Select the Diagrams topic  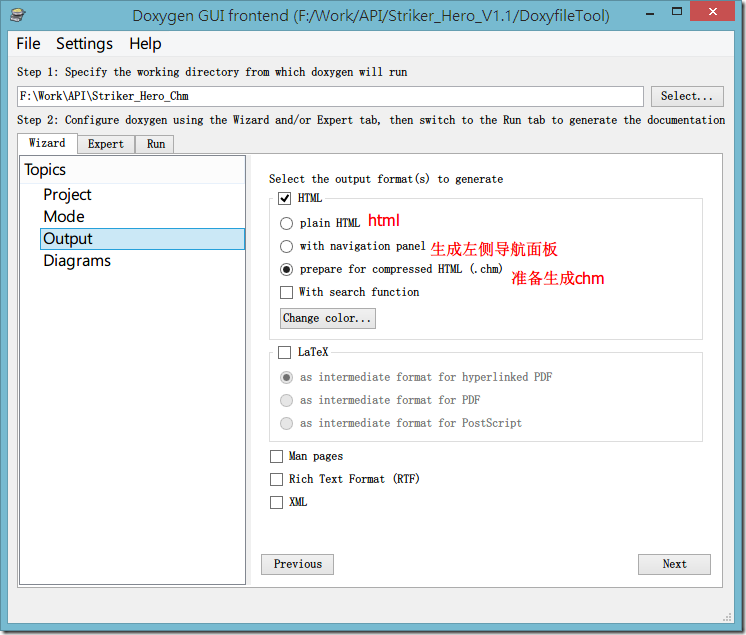point(77,261)
